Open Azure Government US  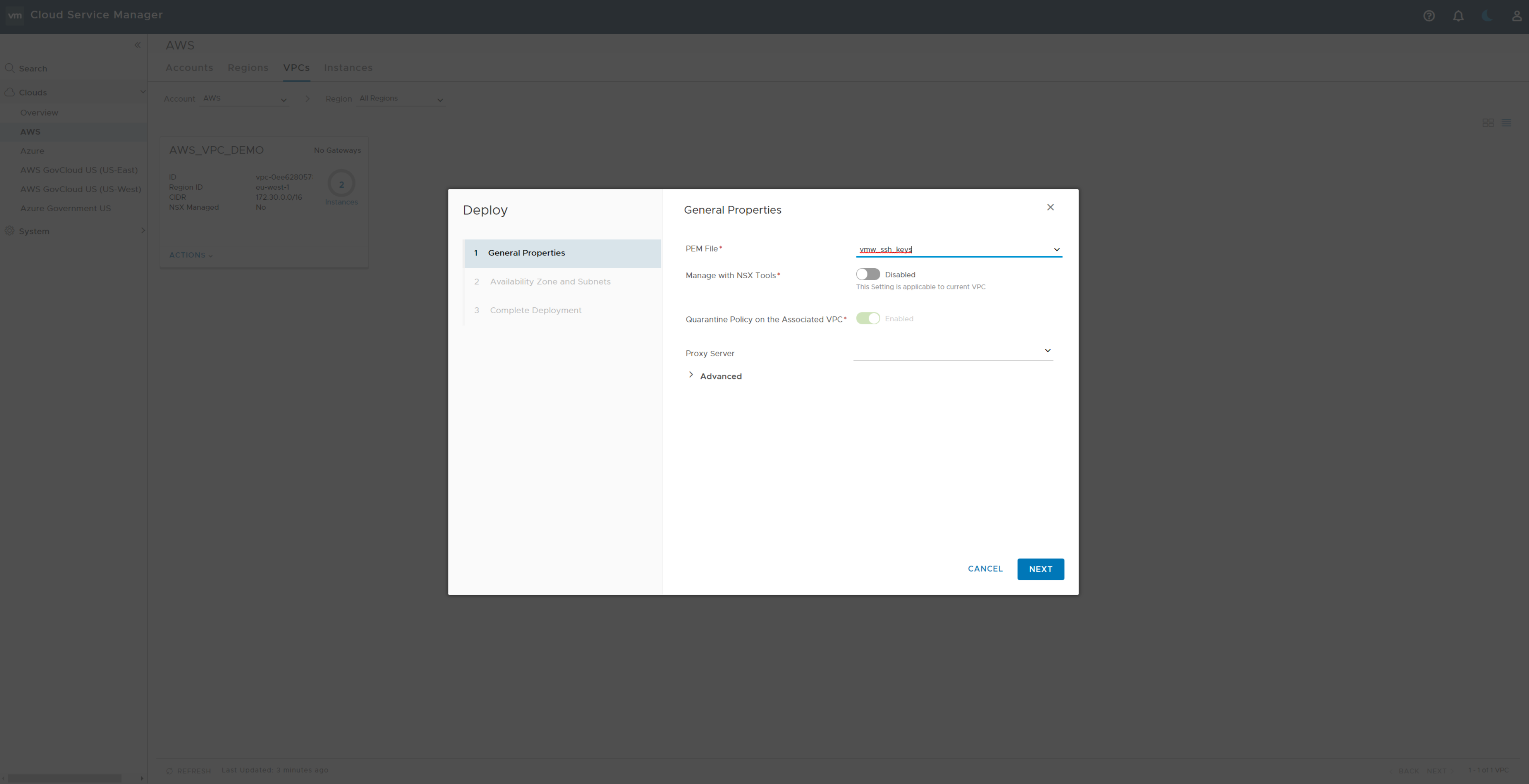click(65, 208)
